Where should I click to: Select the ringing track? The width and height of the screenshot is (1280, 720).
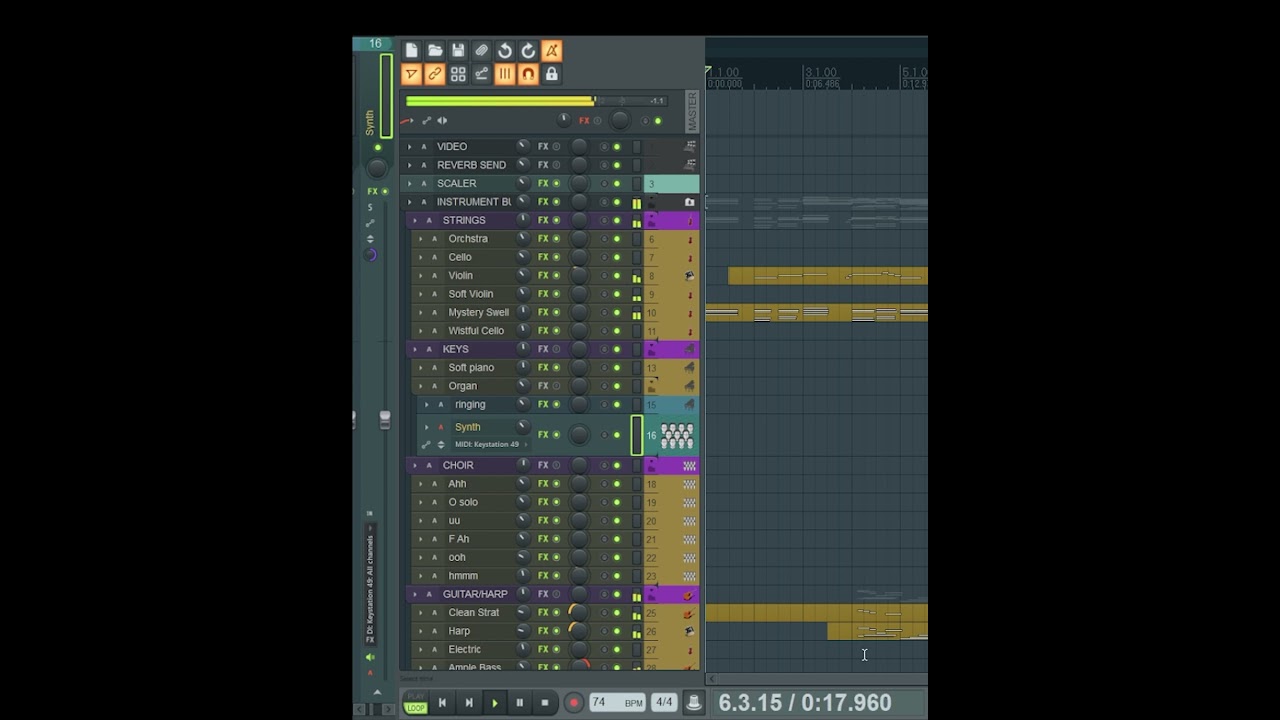coord(470,405)
